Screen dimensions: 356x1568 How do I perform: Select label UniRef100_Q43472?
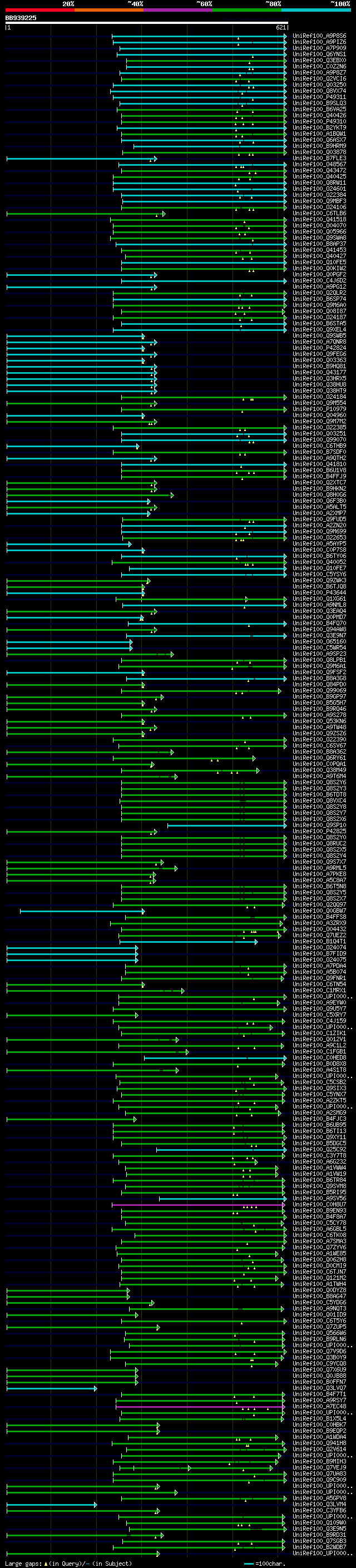[x=319, y=170]
